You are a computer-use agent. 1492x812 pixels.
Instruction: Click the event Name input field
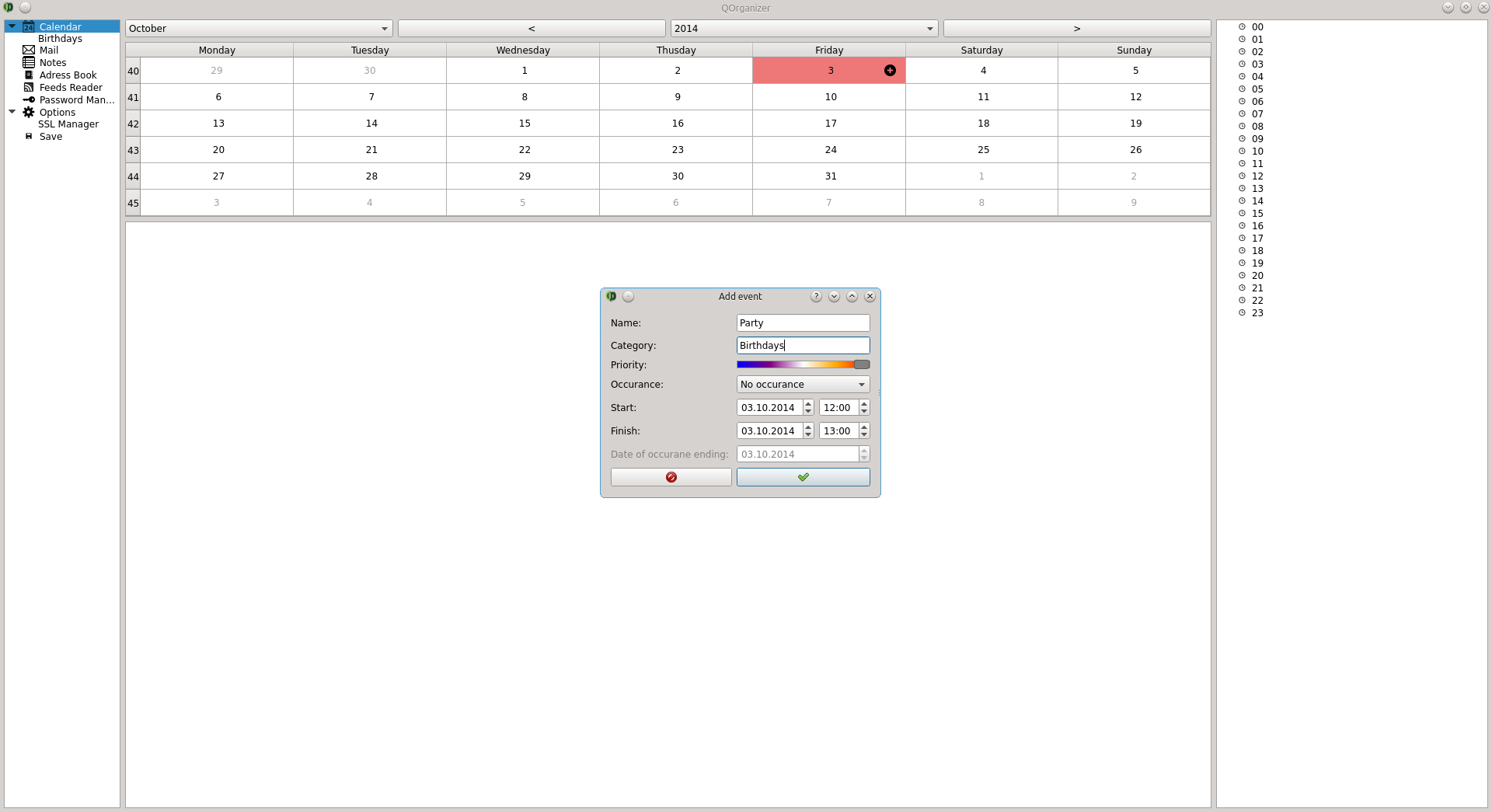[x=804, y=323]
